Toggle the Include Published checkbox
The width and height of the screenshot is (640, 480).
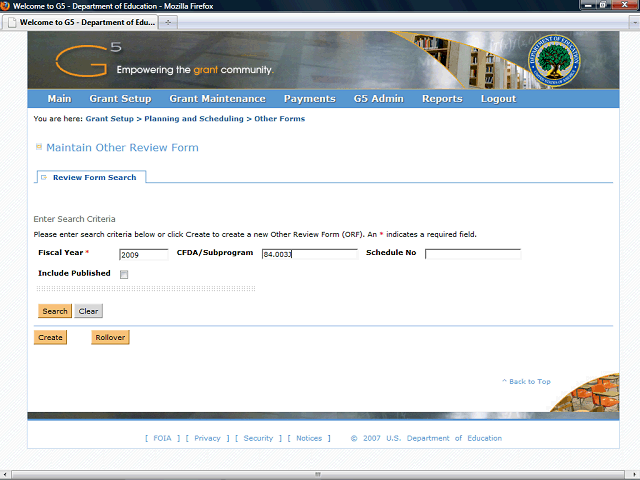point(124,274)
